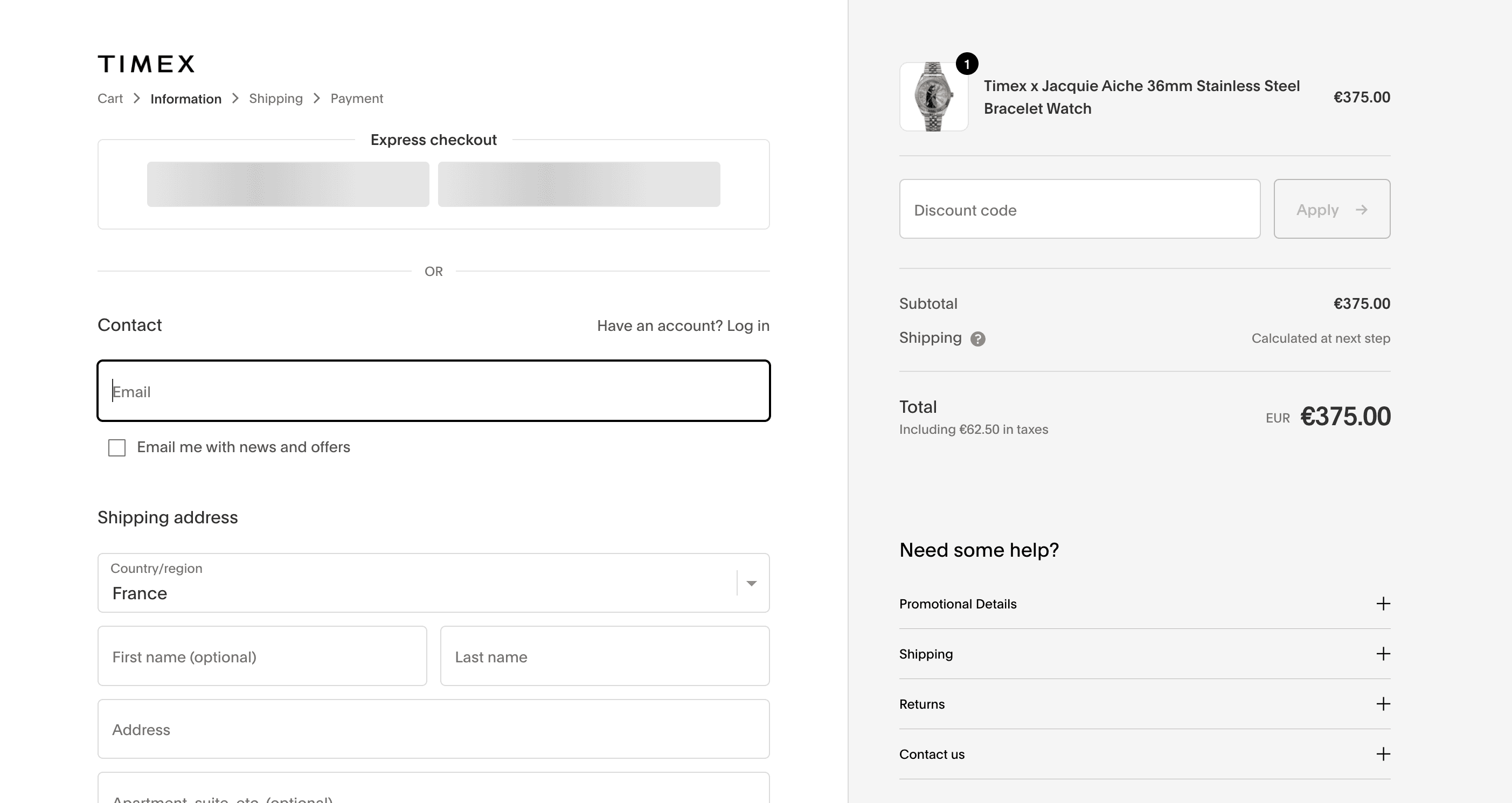Expand the Contact us help section
The width and height of the screenshot is (1512, 803).
pos(1145,754)
